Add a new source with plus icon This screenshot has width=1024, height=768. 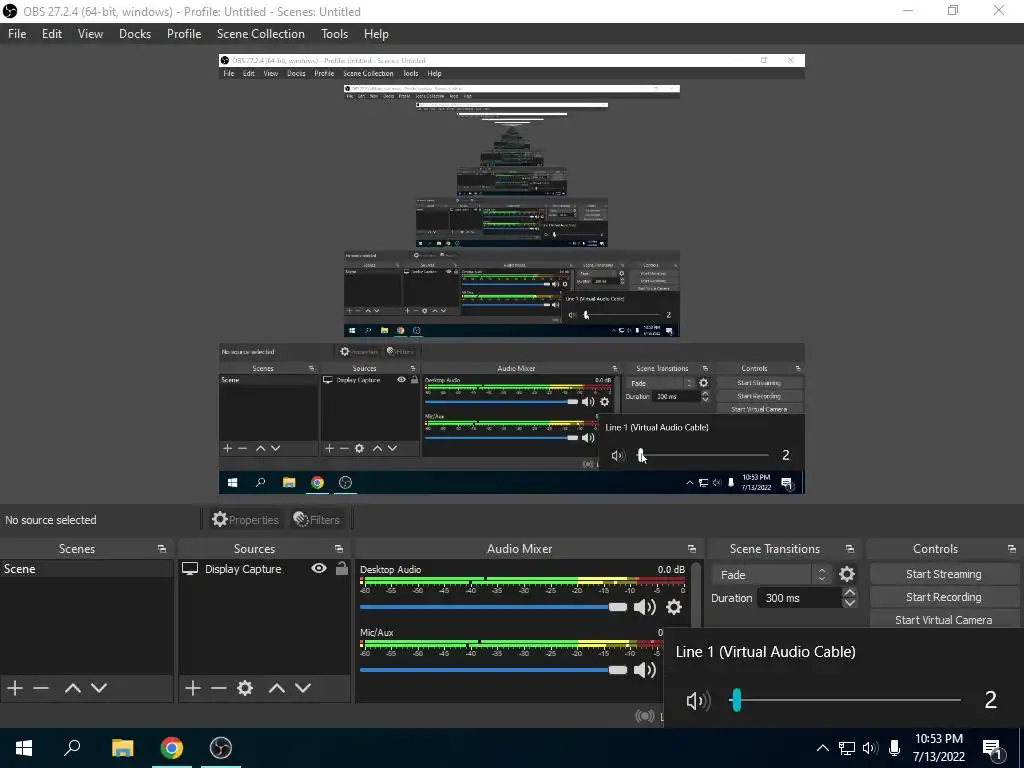192,688
